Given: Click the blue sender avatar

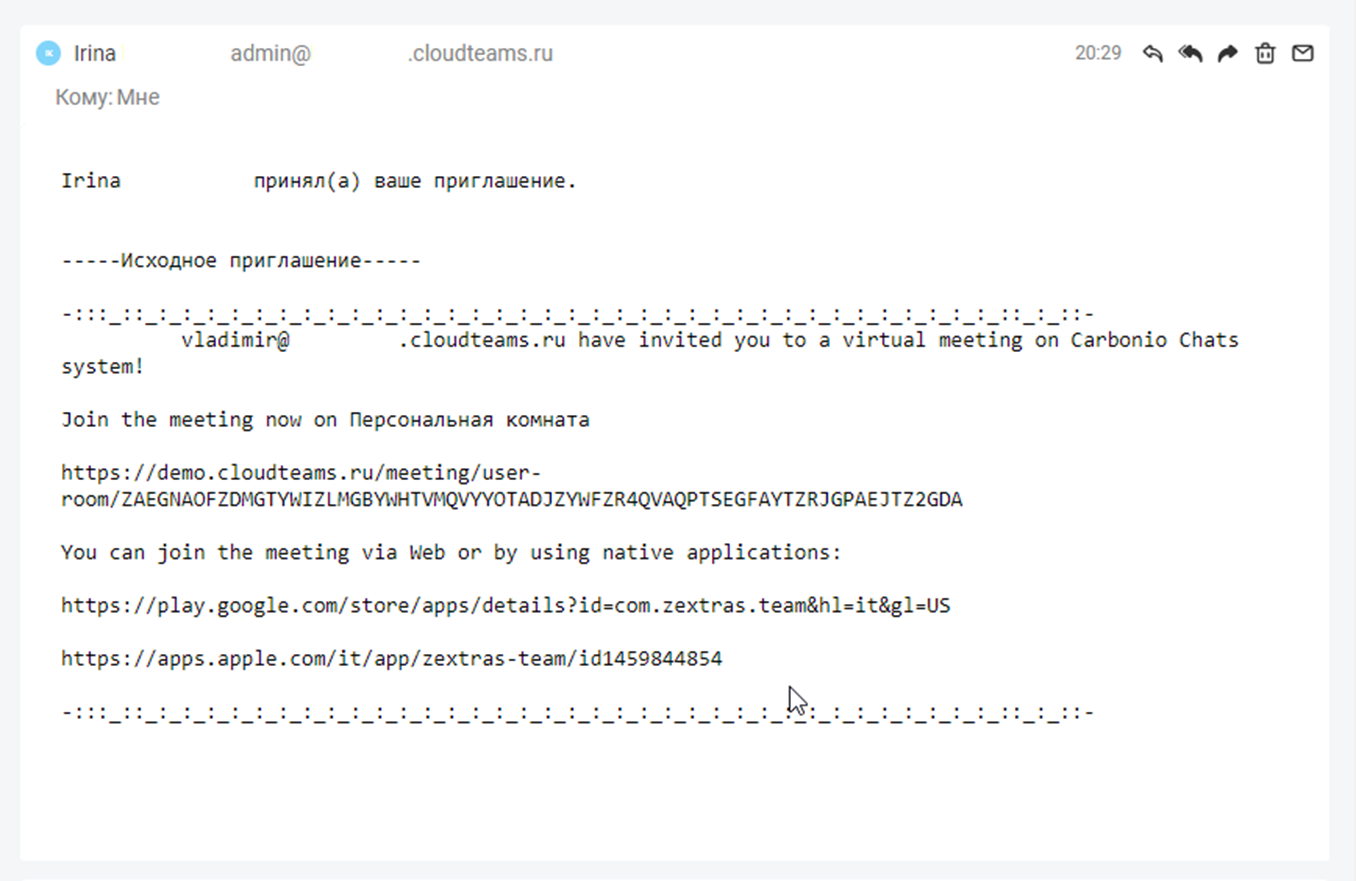Looking at the screenshot, I should (48, 53).
